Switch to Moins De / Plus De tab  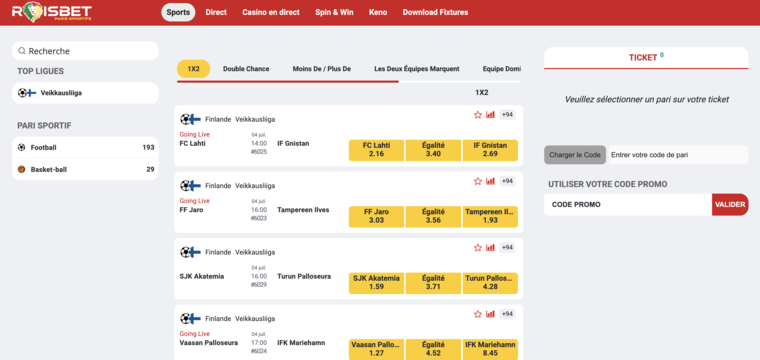[x=321, y=69]
